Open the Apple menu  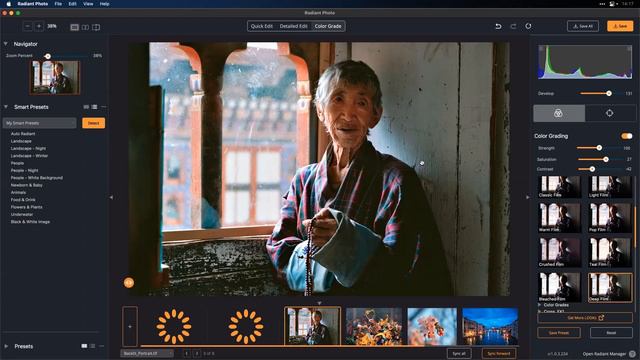click(8, 4)
